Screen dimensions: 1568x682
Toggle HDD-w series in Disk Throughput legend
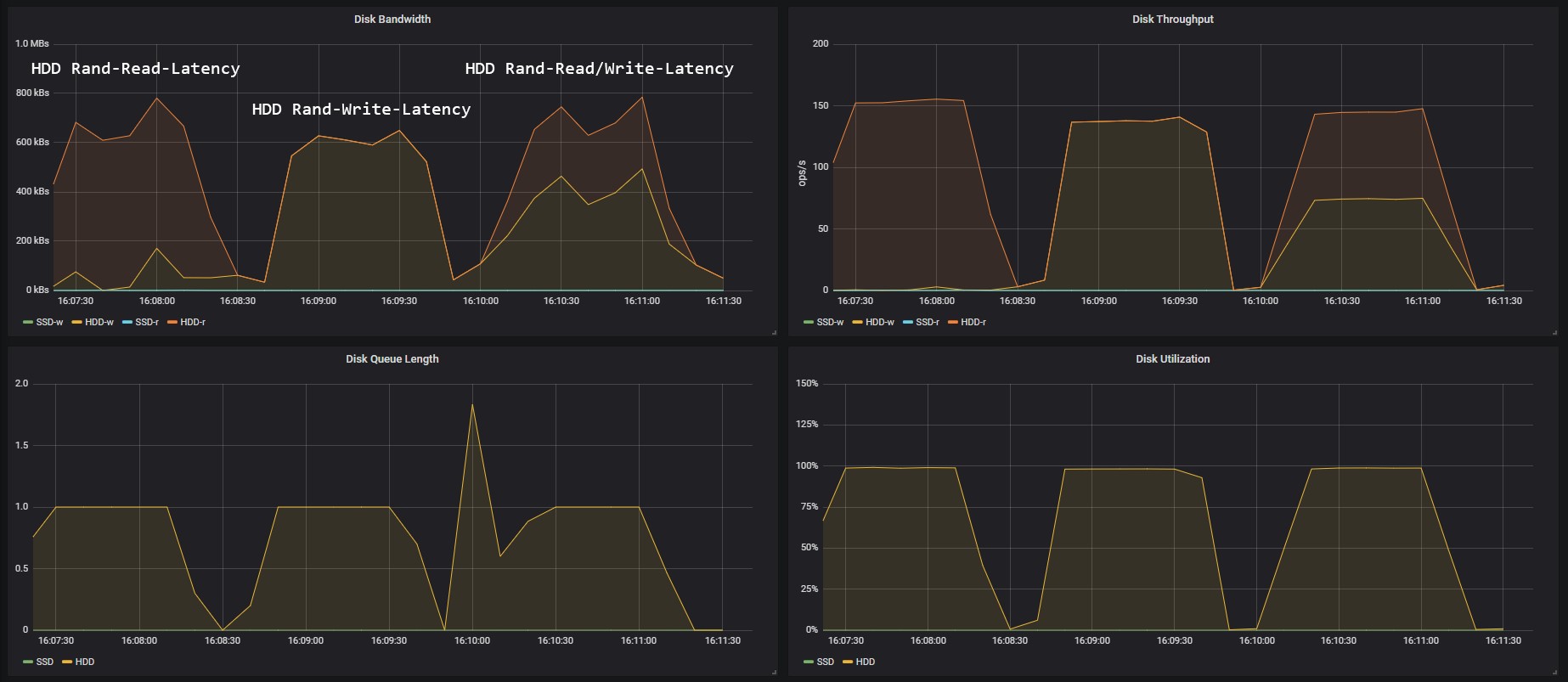tap(873, 323)
